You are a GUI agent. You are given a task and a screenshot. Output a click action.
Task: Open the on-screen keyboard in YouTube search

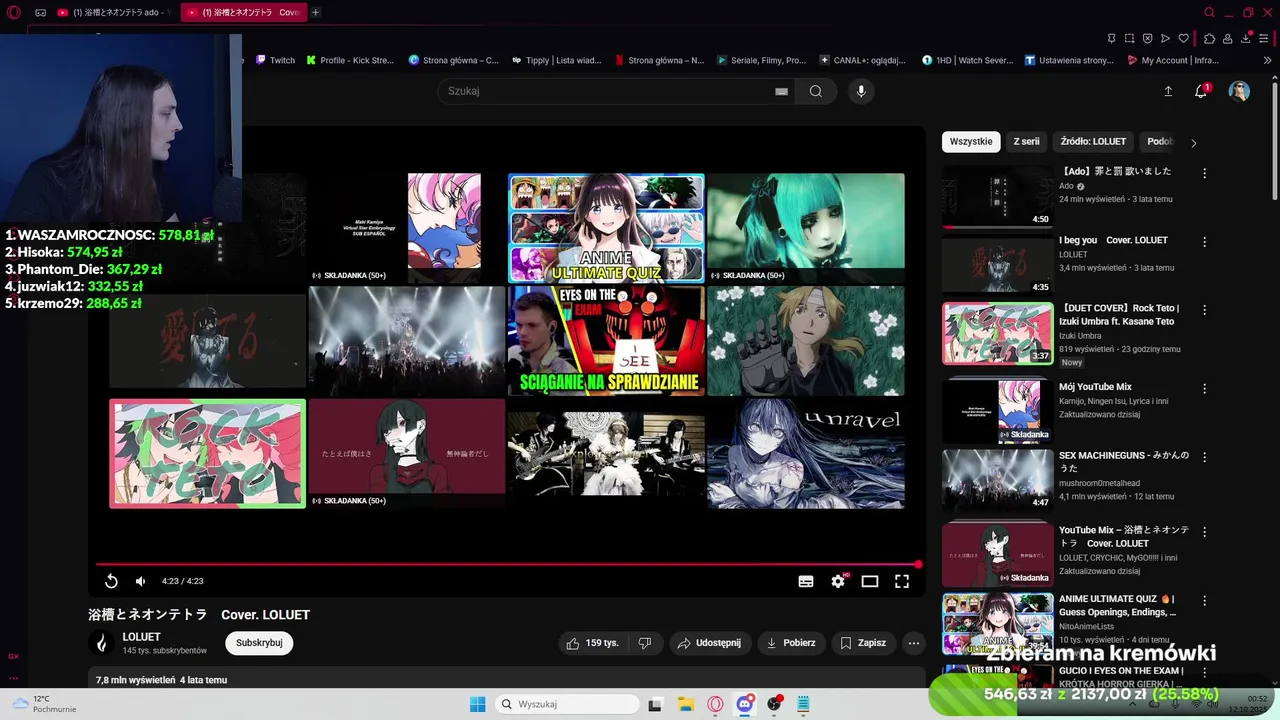[x=781, y=91]
